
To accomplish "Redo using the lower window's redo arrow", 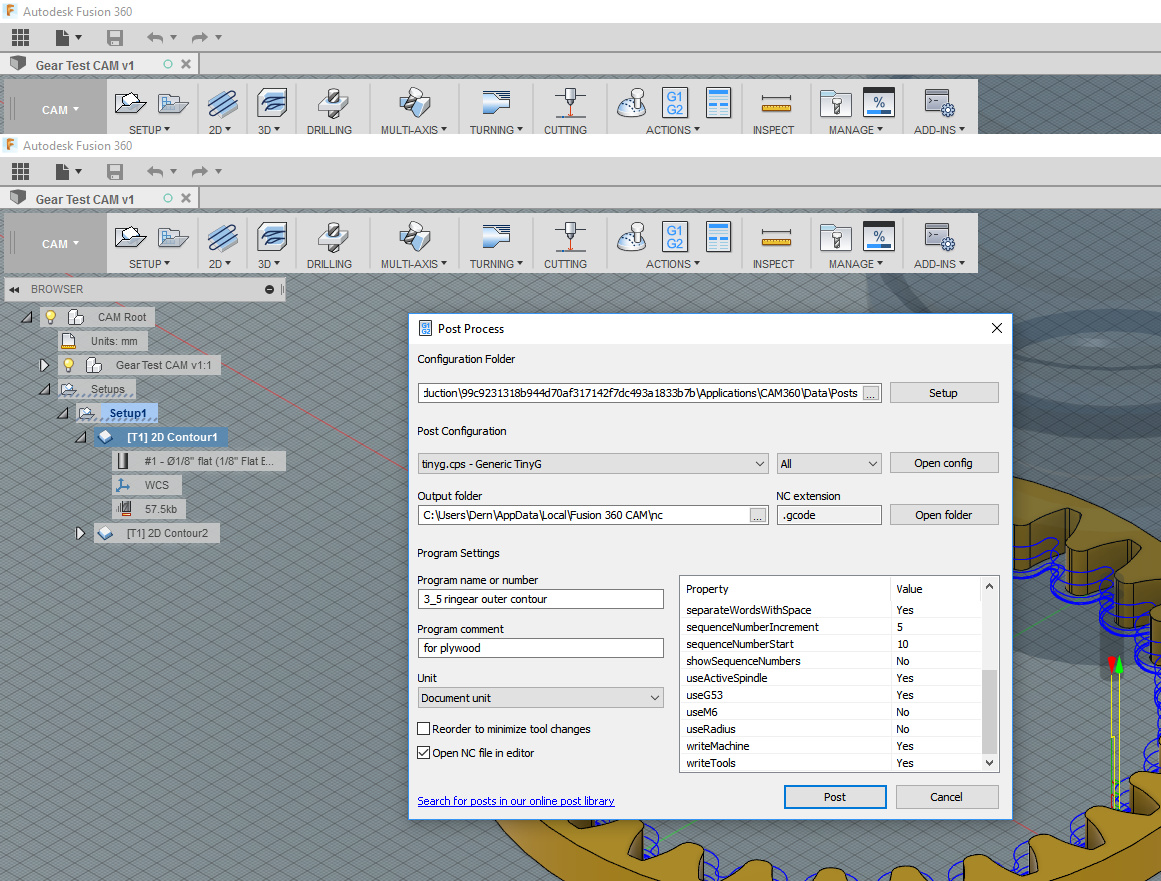I will [199, 172].
